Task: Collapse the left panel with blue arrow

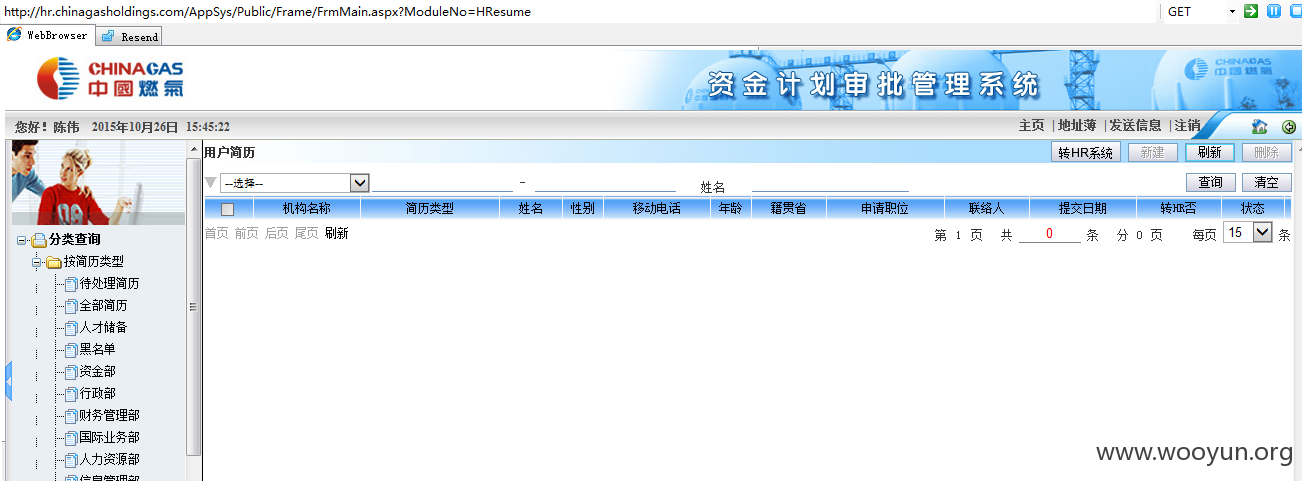Action: [x=8, y=382]
